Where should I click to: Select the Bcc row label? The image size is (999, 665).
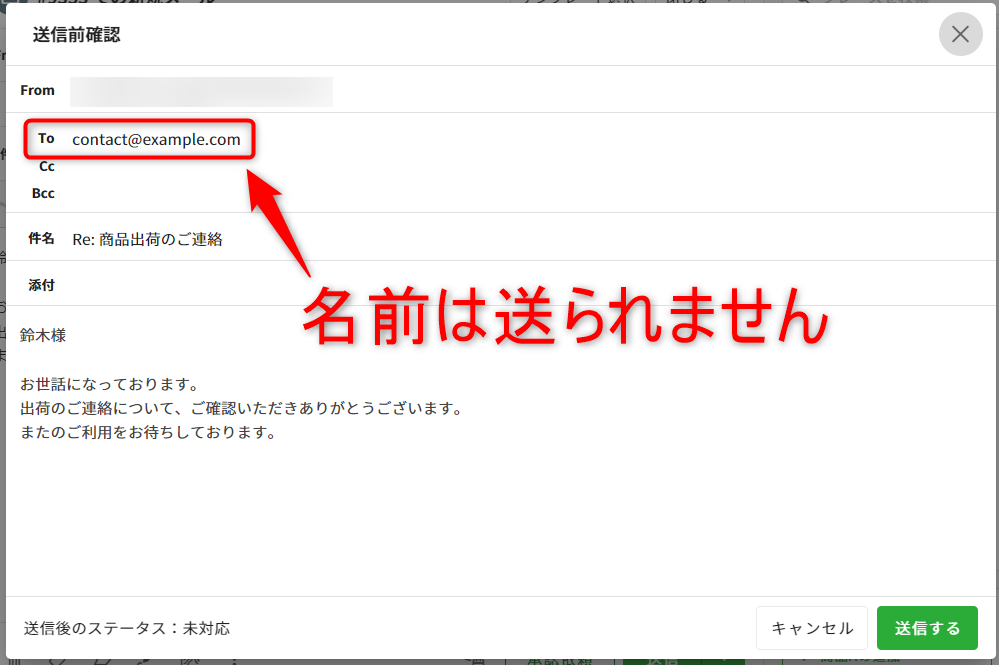(43, 193)
